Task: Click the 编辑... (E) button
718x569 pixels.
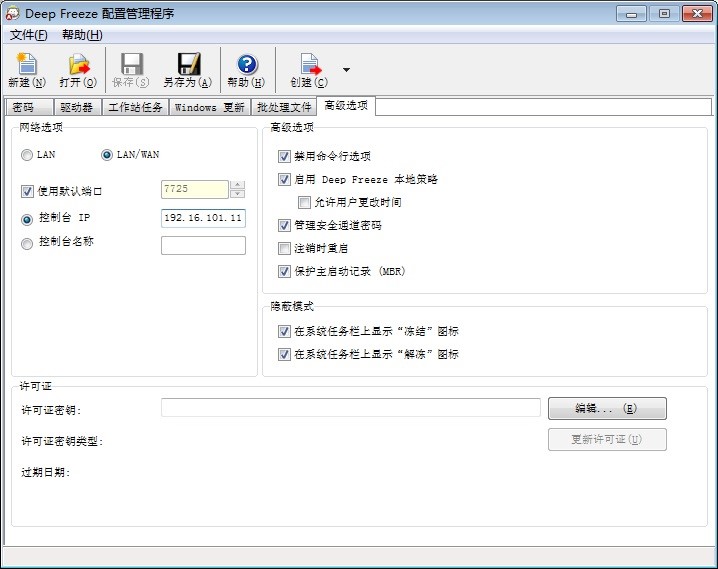Action: point(607,408)
